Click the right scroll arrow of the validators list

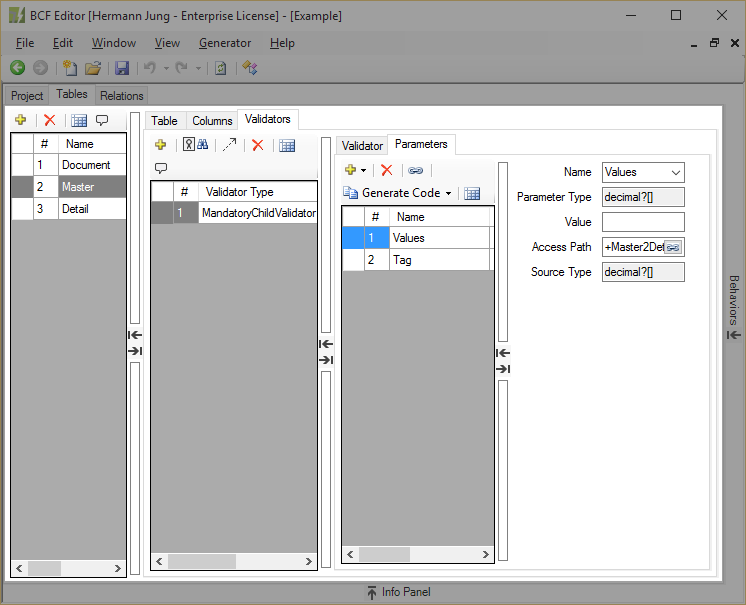click(308, 562)
